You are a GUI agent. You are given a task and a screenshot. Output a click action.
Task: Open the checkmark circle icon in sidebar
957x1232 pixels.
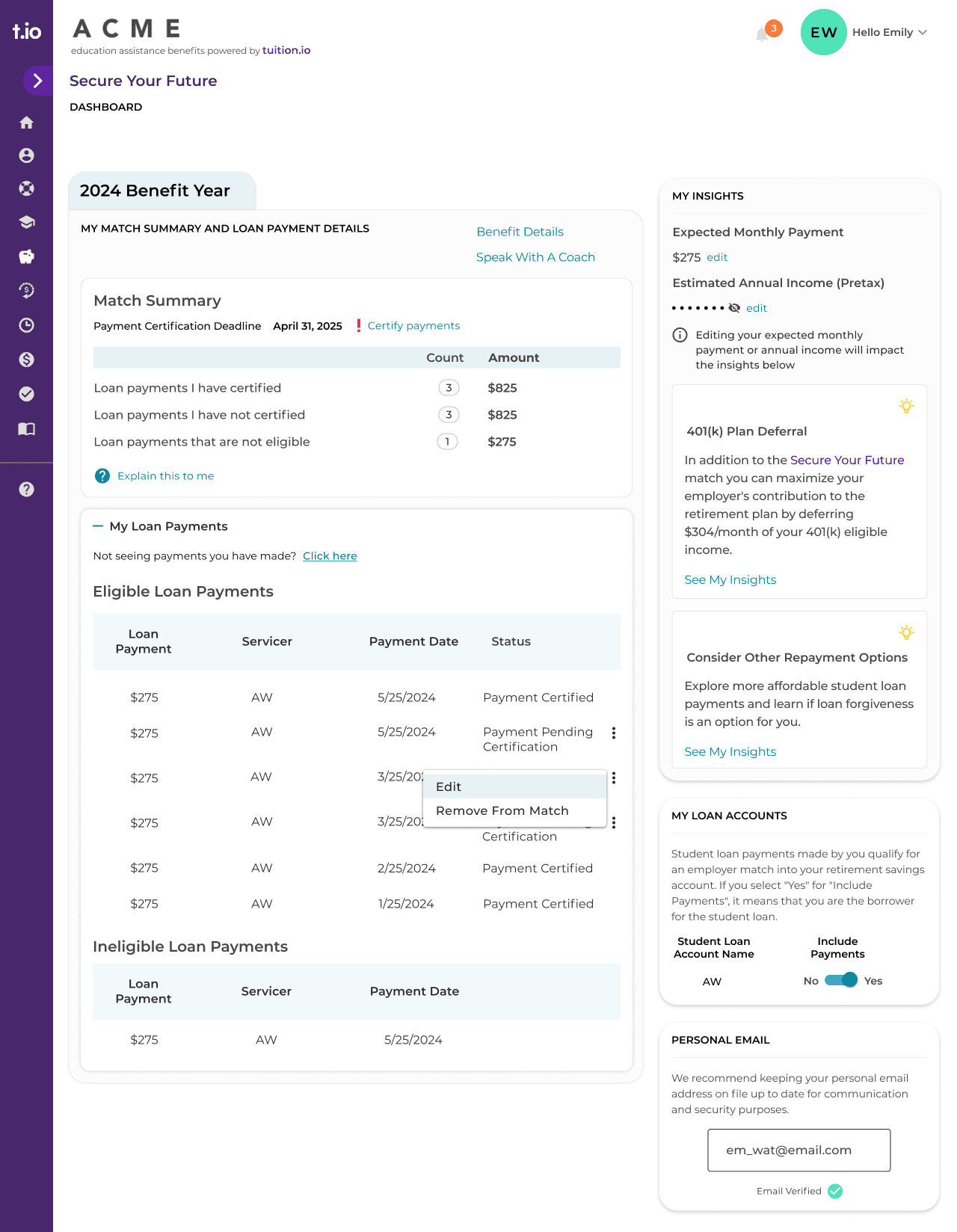pyautogui.click(x=27, y=394)
